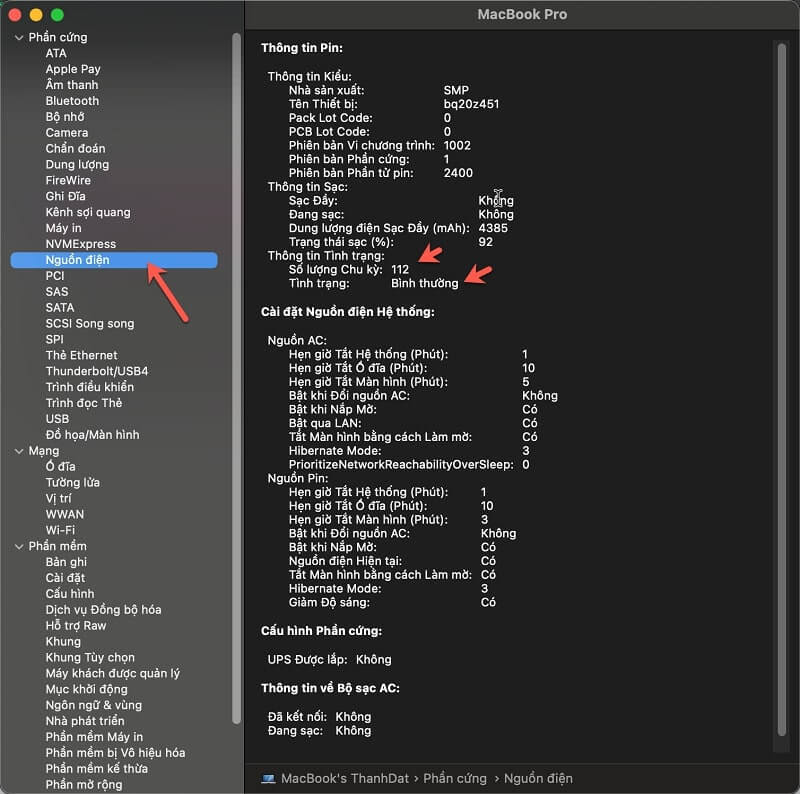
Task: Select the highlighted Nguồn điện item
Action: 114,260
